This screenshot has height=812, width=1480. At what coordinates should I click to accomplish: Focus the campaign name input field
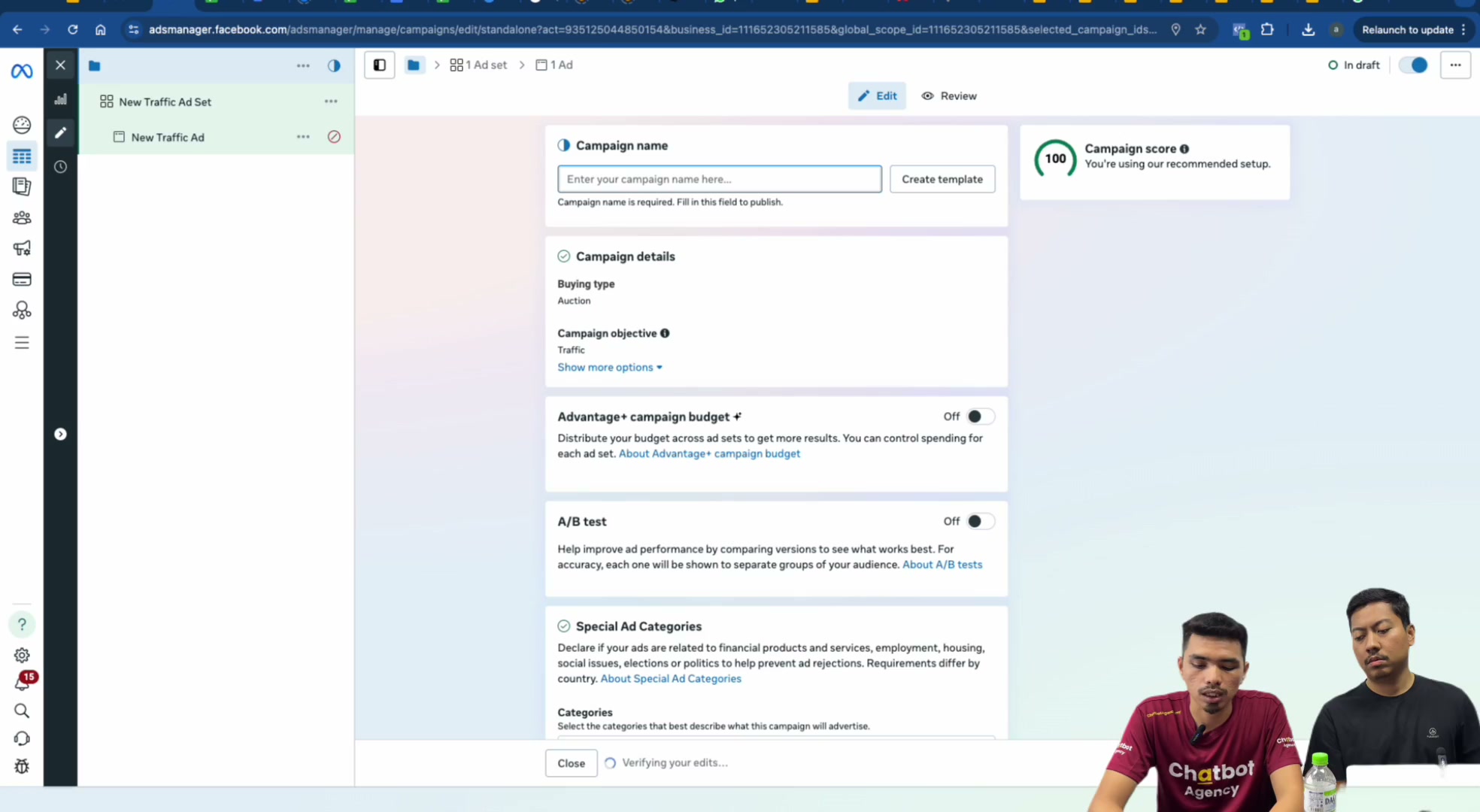pos(720,180)
